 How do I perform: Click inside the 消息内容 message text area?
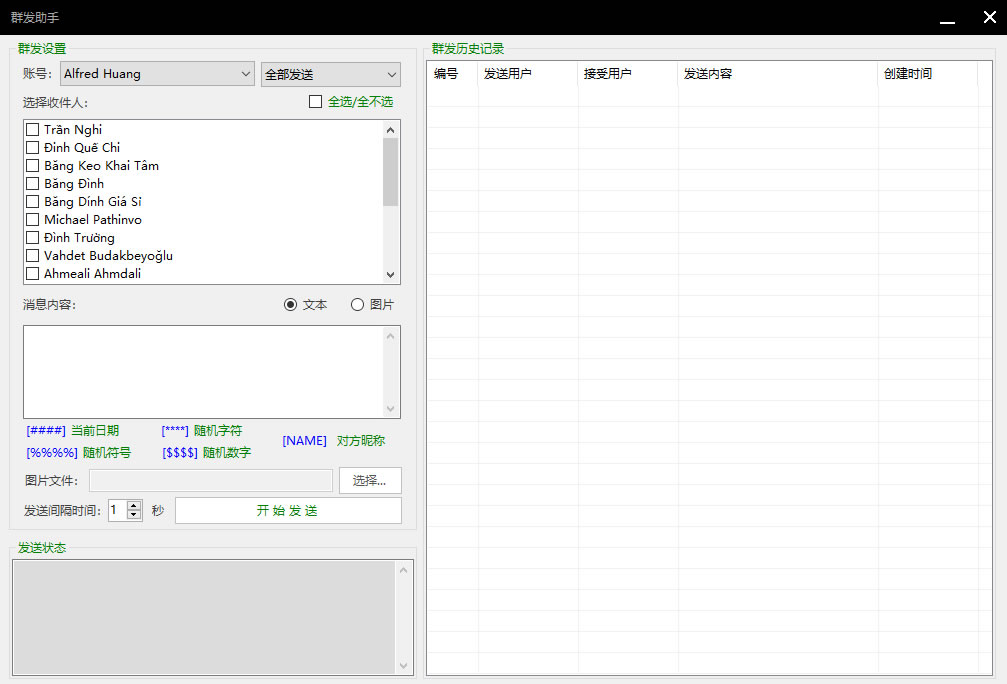pyautogui.click(x=202, y=371)
